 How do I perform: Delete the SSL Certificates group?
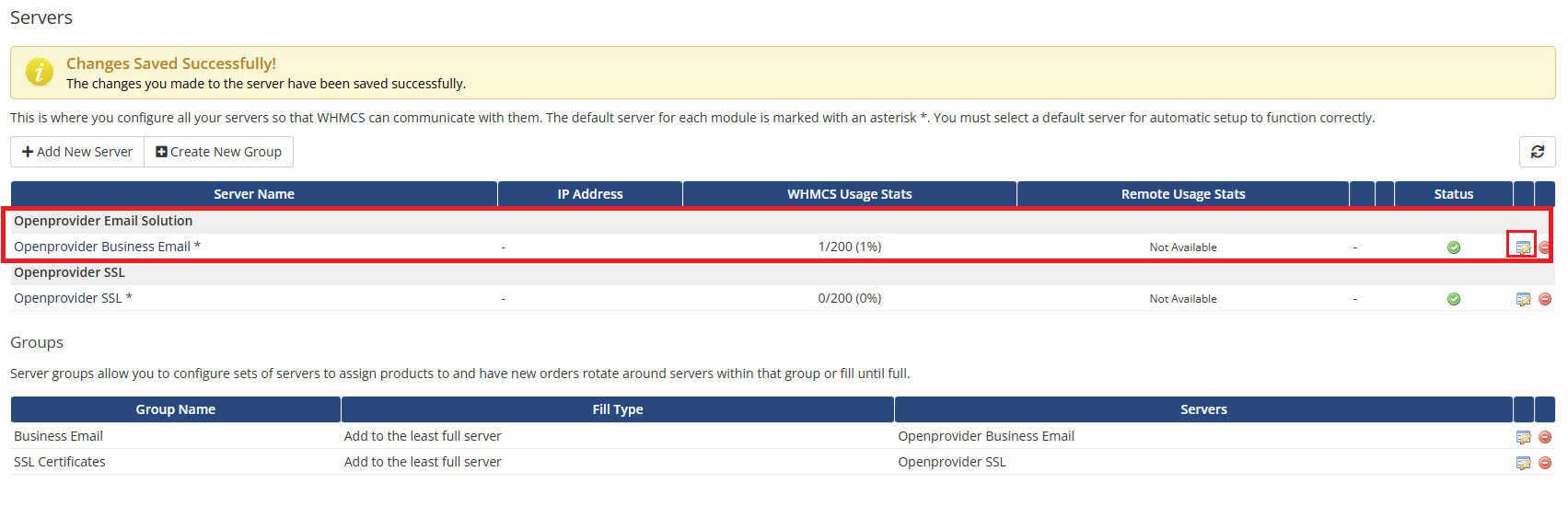[1545, 463]
